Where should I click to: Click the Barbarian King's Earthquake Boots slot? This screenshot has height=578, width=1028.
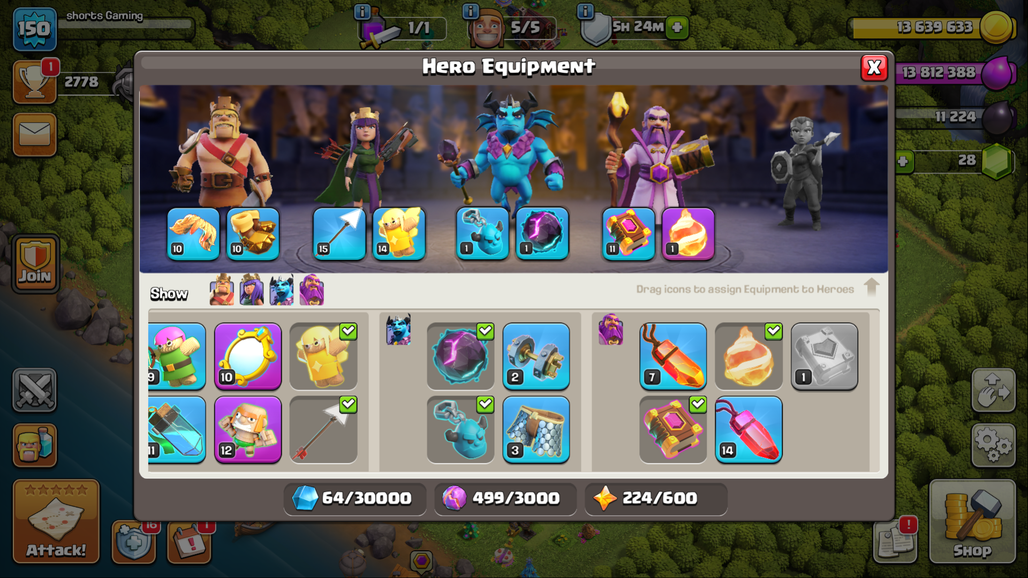point(253,234)
